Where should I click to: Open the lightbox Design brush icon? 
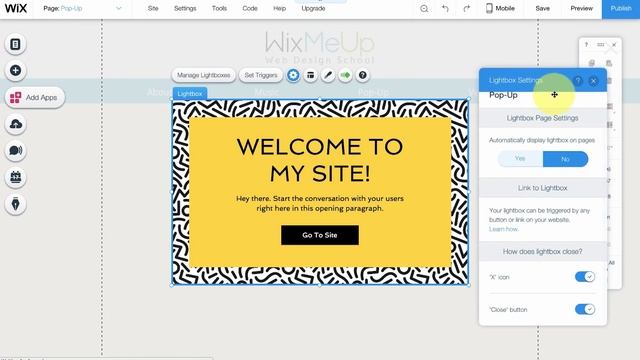click(328, 75)
